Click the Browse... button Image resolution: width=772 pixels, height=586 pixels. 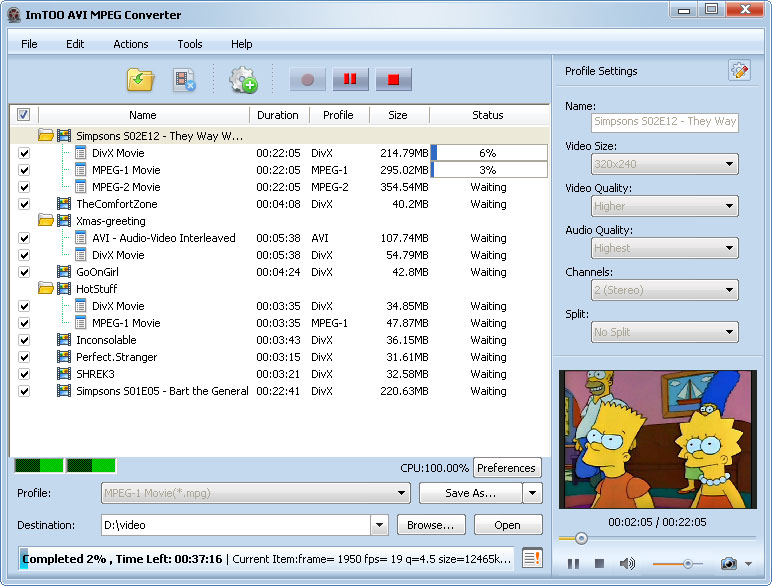(x=431, y=525)
